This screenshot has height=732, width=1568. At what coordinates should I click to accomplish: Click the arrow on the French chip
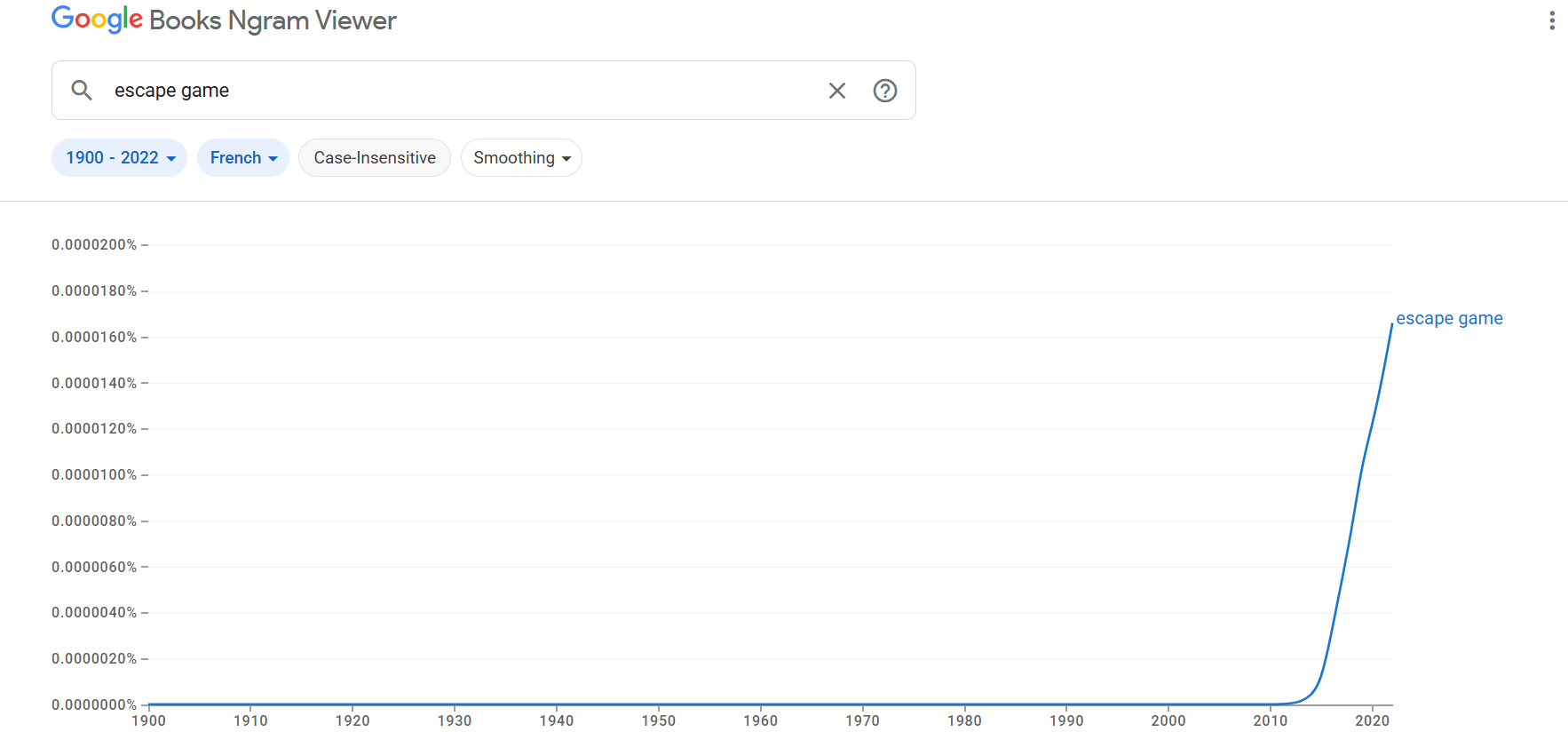[273, 159]
